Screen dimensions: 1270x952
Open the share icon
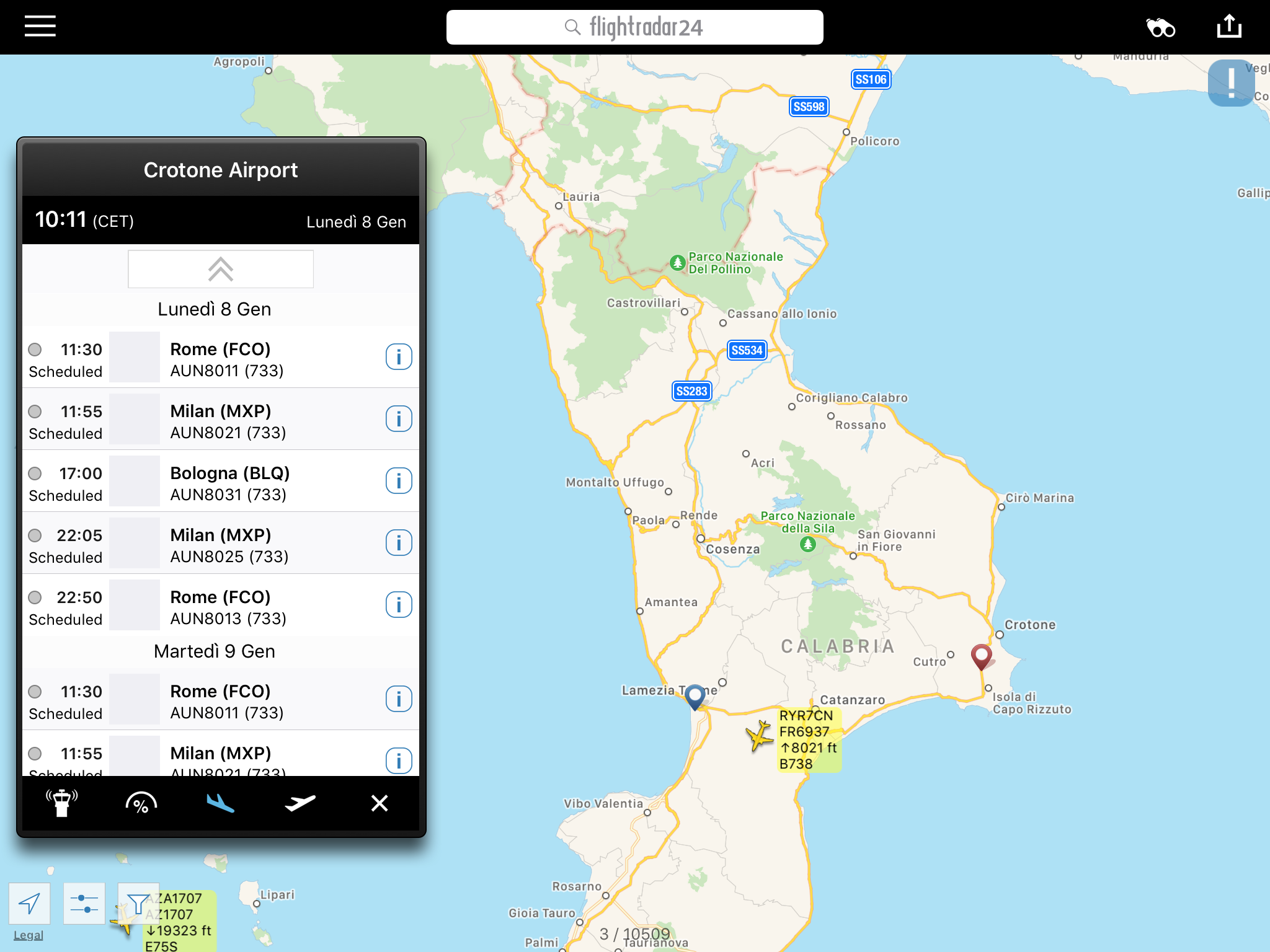tap(1229, 27)
